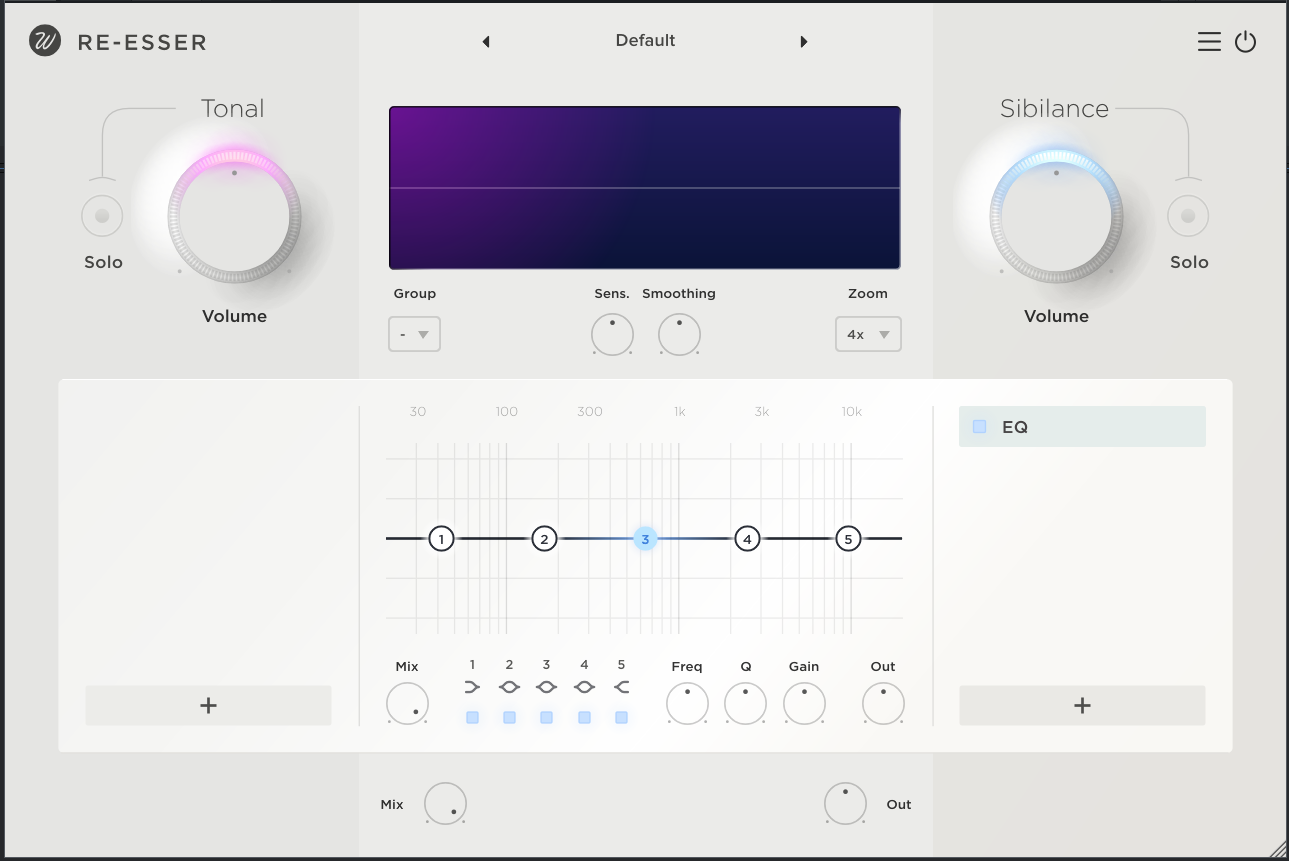Click the power bypass icon
Screen dimensions: 1289x861
pyautogui.click(x=1245, y=42)
